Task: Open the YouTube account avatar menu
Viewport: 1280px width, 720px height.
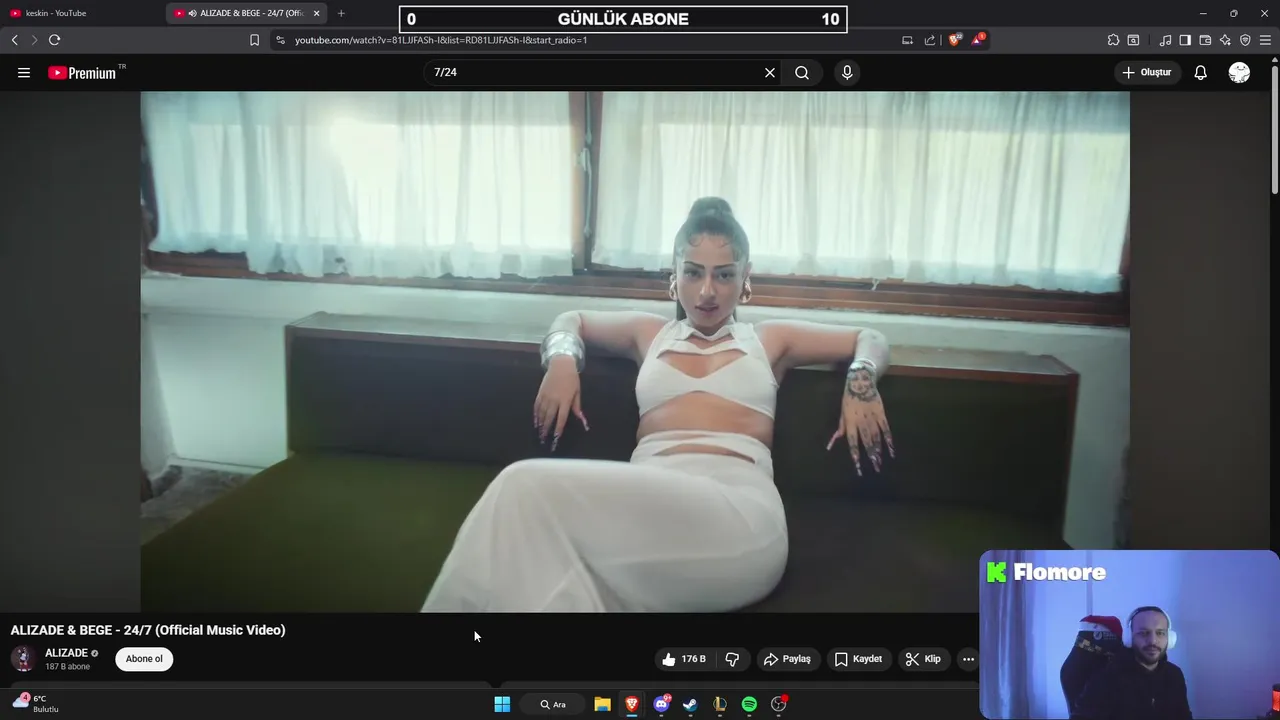Action: [x=1239, y=72]
